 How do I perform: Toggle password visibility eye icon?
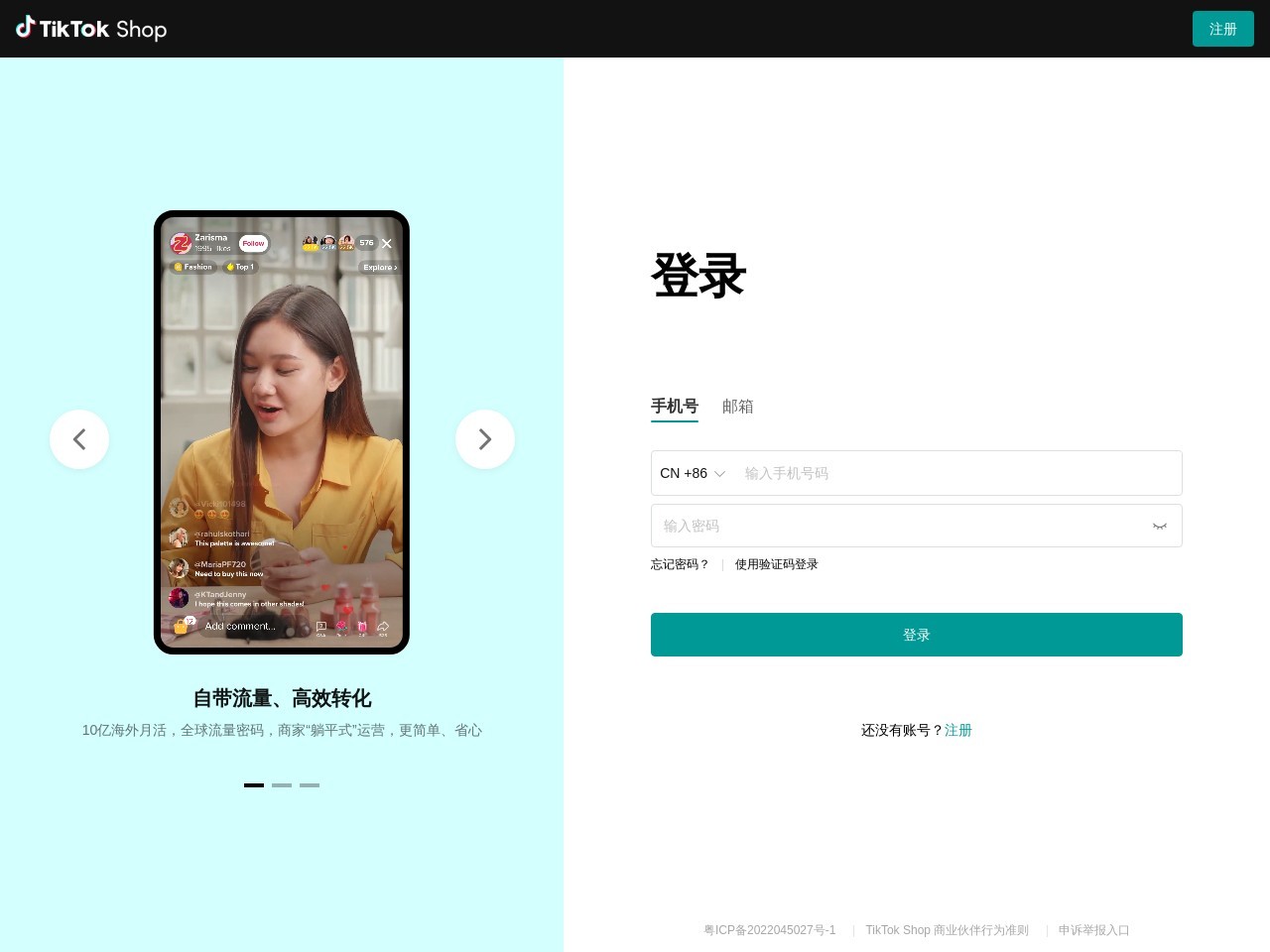pos(1159,527)
